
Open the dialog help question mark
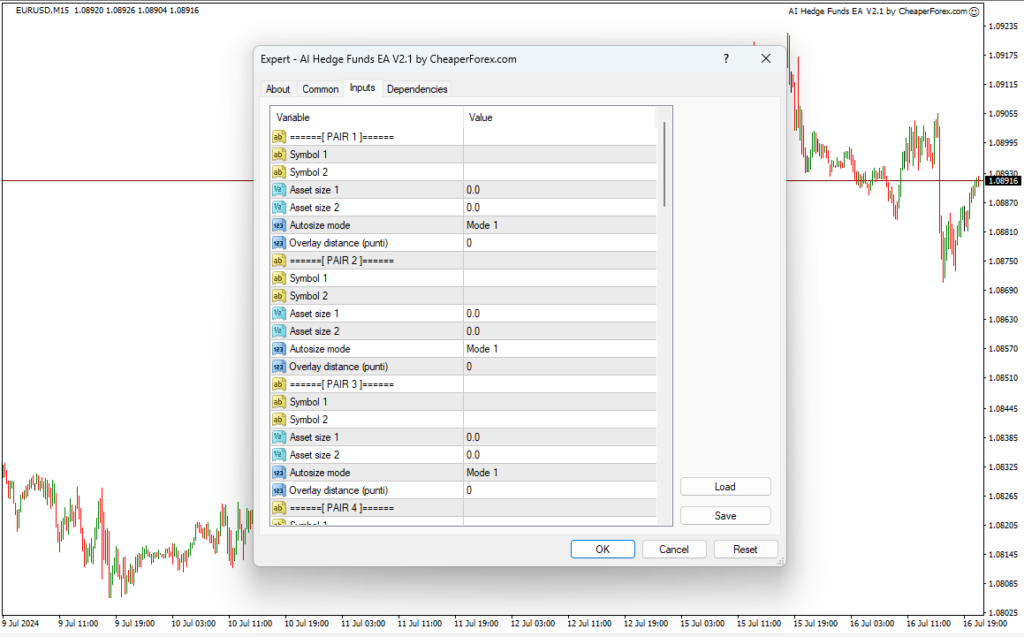(x=726, y=58)
